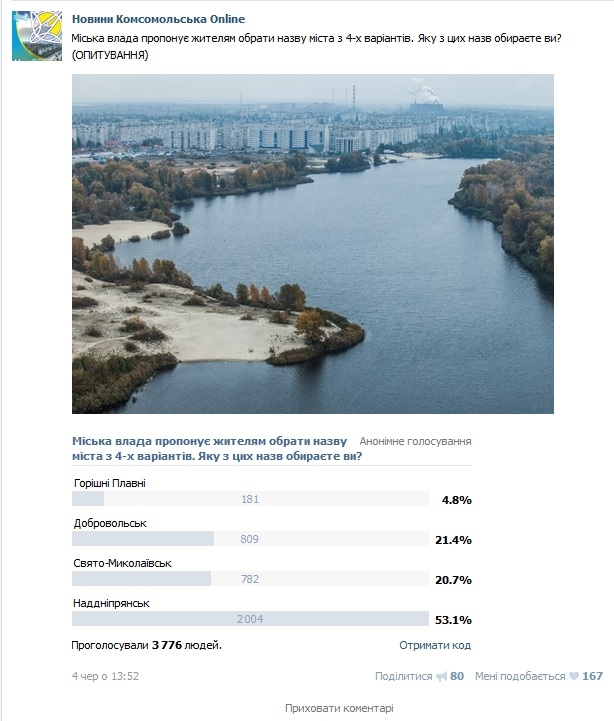Click the Наддніпрянськ result bar showing 2004
Viewport: 614px width, 721px height.
tap(250, 619)
